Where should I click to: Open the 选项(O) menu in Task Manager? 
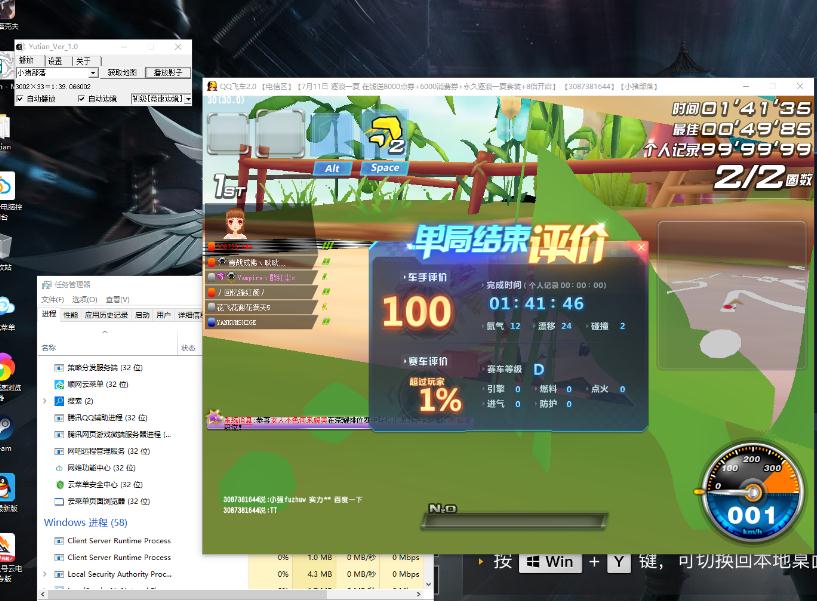(x=84, y=300)
